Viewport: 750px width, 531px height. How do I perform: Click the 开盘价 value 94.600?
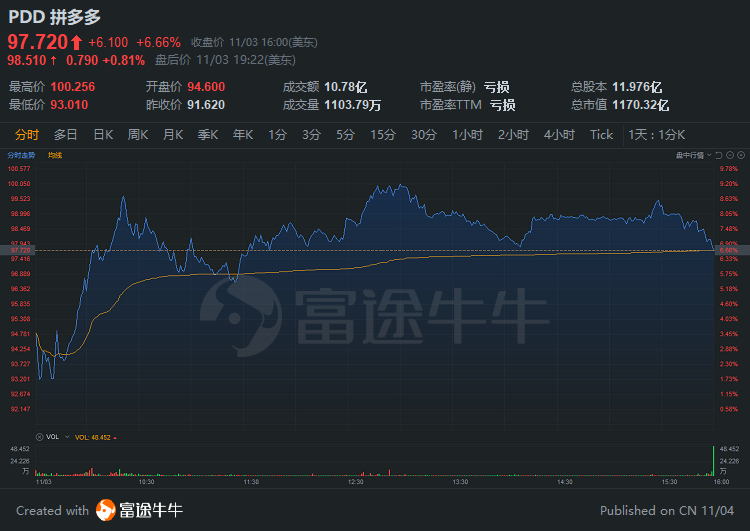point(206,87)
